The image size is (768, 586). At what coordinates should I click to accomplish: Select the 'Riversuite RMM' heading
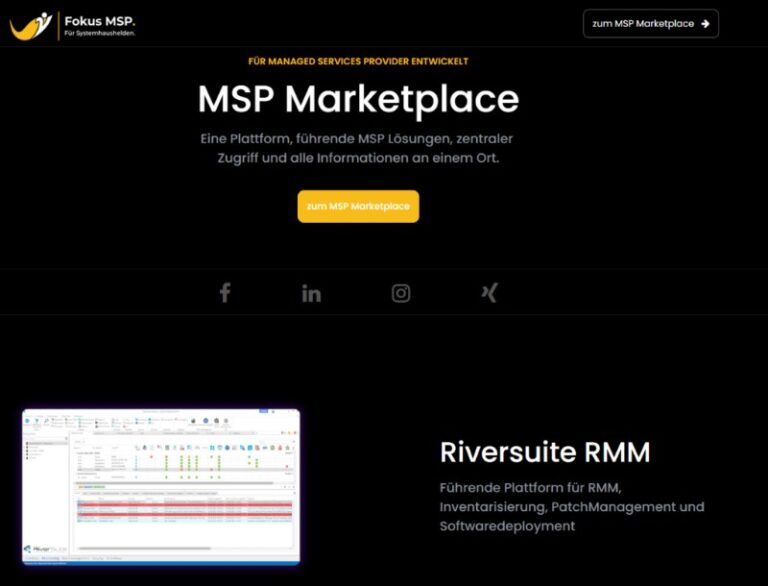pyautogui.click(x=545, y=452)
